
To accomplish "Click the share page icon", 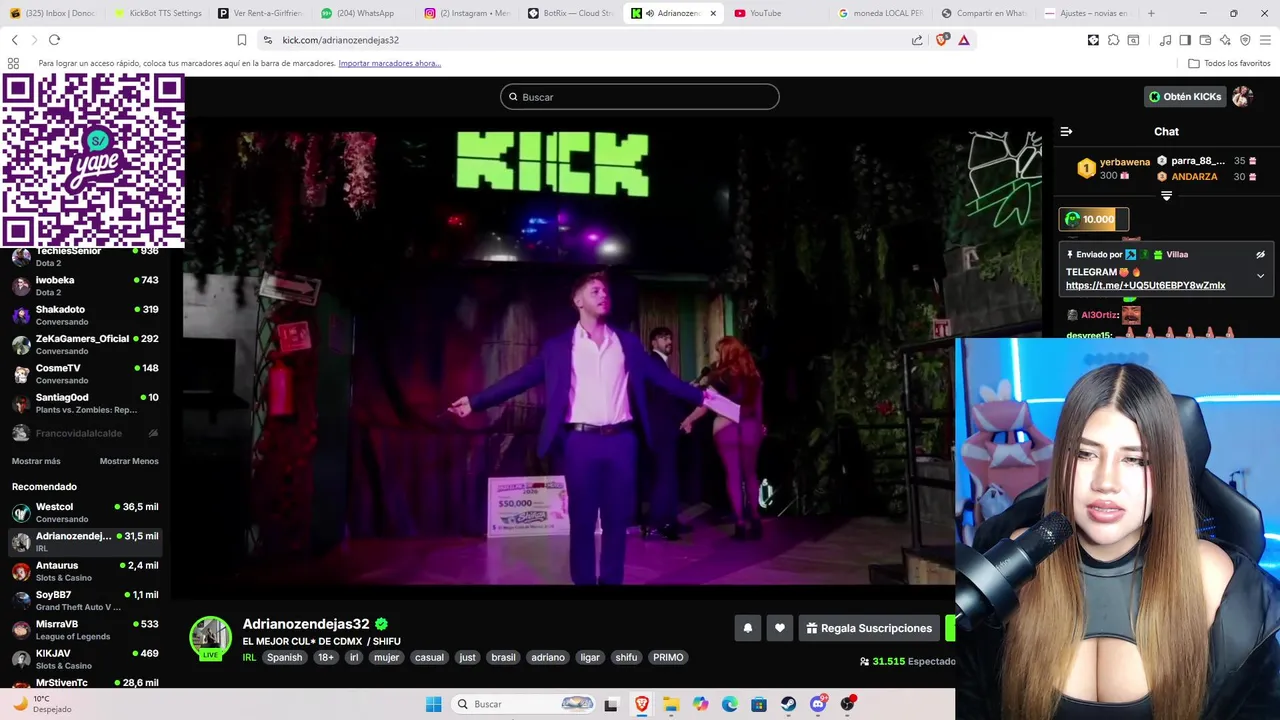I will [x=917, y=40].
